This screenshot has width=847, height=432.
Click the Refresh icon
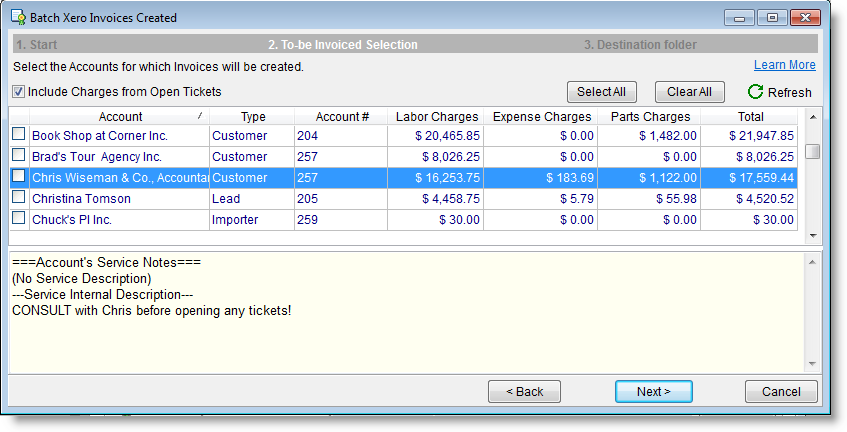(x=755, y=92)
